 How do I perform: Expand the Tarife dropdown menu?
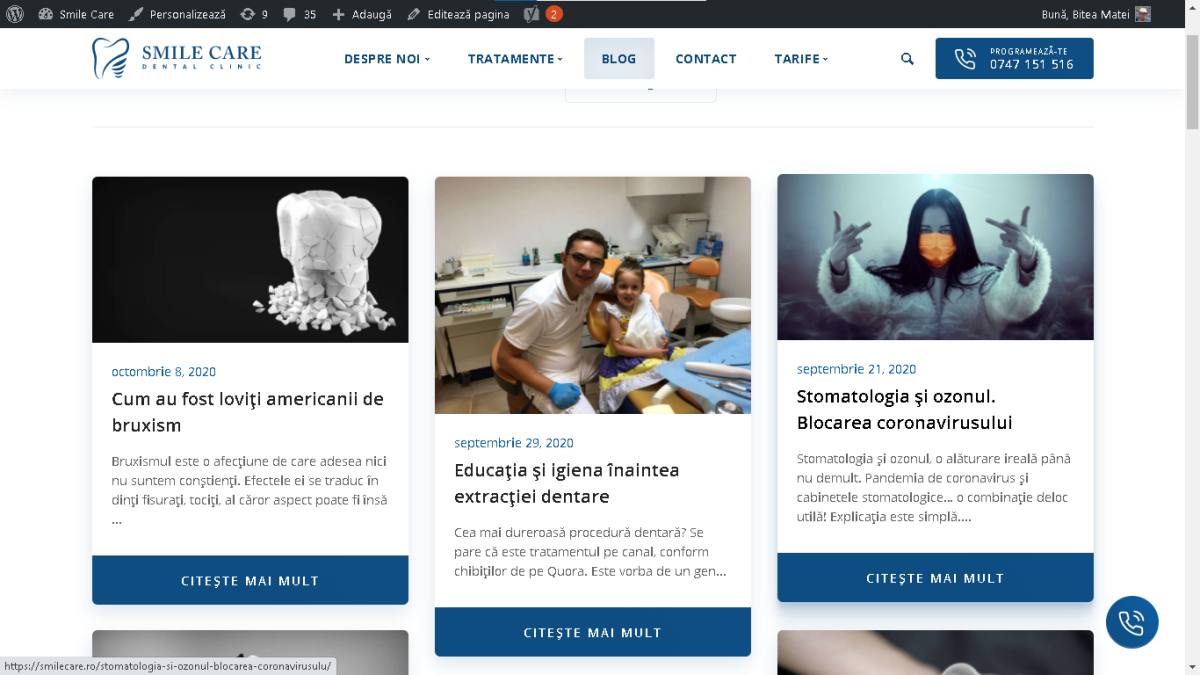pyautogui.click(x=801, y=59)
